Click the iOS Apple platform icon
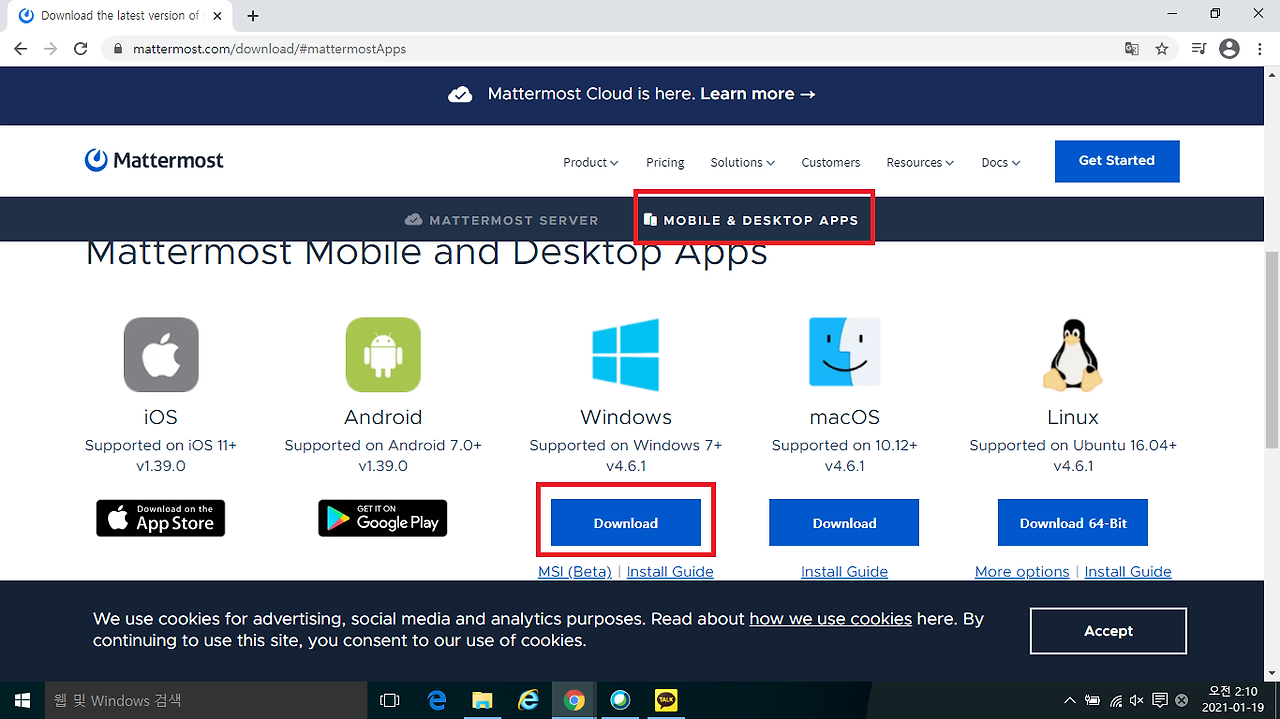The width and height of the screenshot is (1280, 719). coord(161,355)
